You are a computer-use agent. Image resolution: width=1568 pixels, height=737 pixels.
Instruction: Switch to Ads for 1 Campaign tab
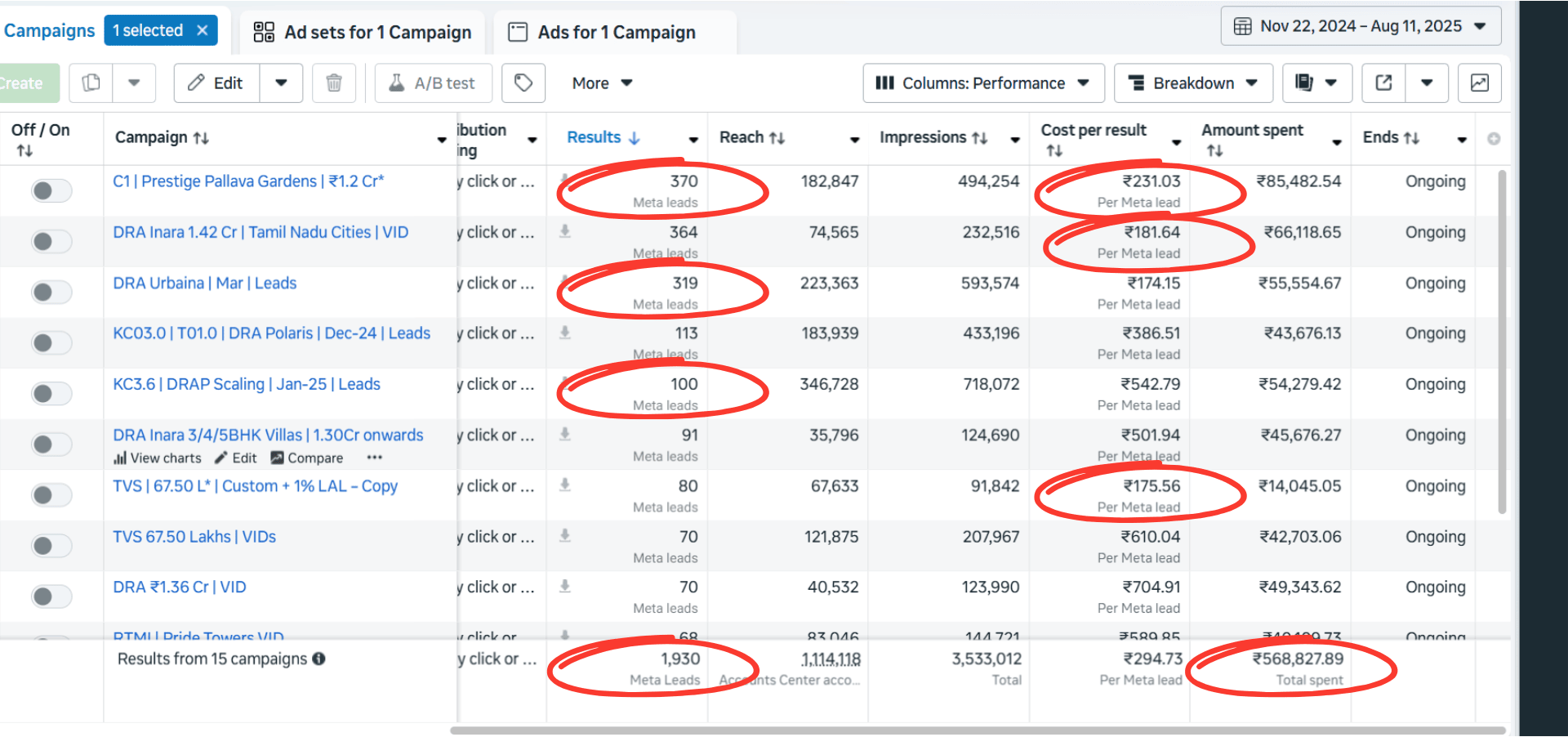(603, 32)
